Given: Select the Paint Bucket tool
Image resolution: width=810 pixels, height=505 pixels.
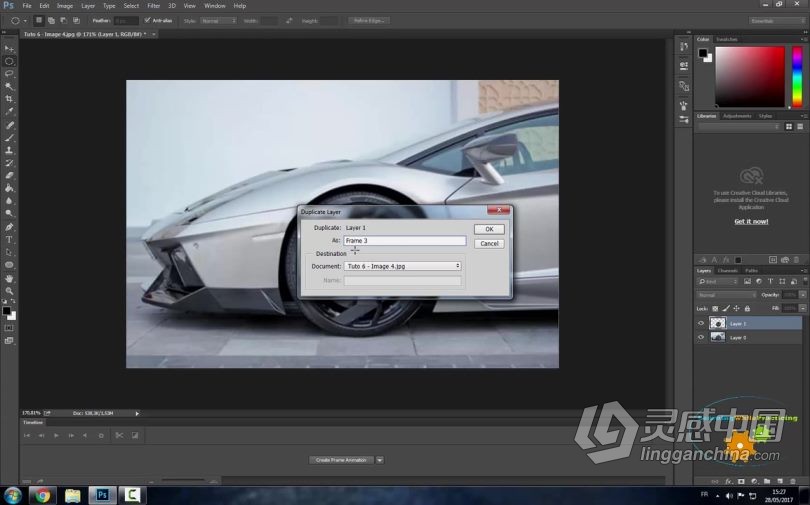Looking at the screenshot, I should pyautogui.click(x=9, y=188).
